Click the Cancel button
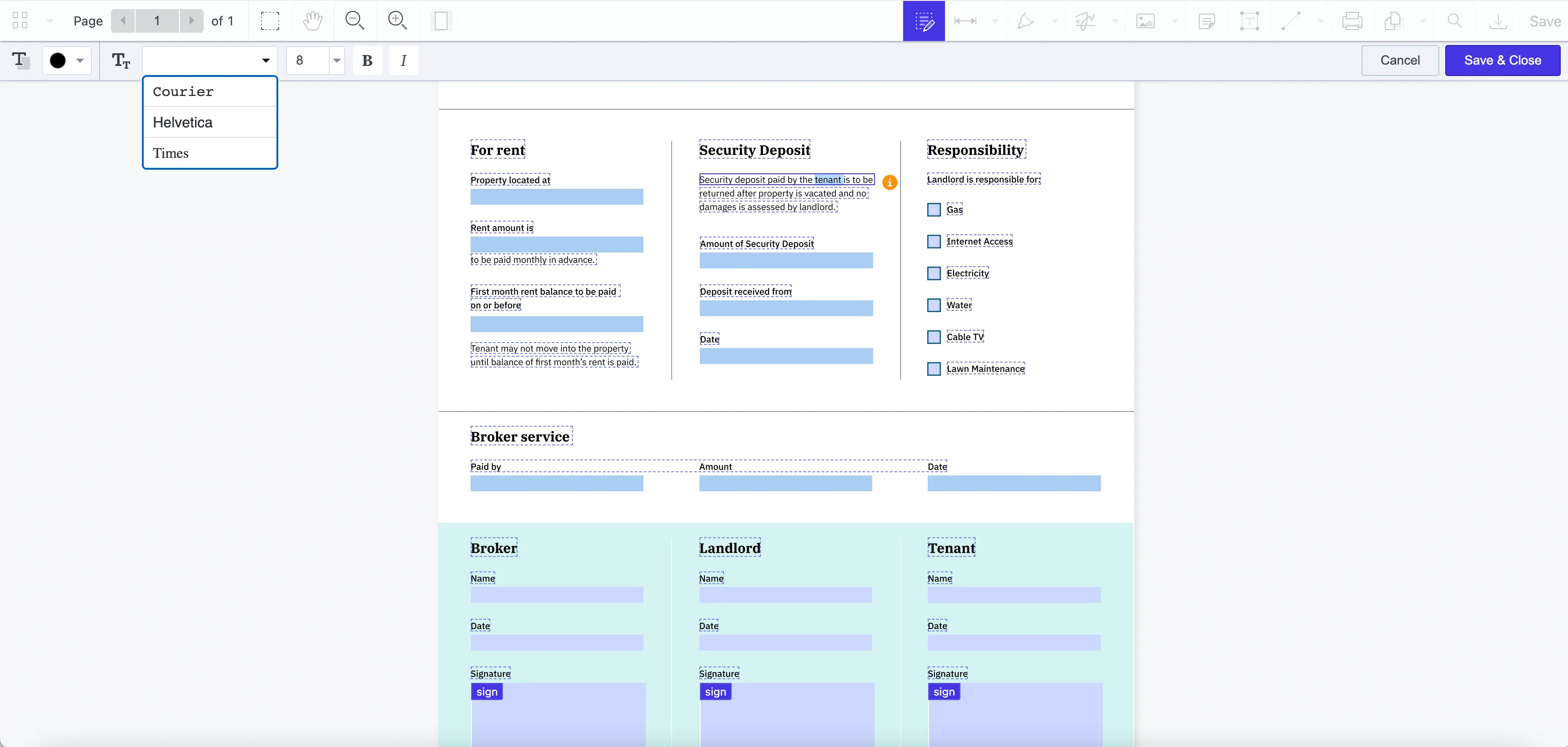The image size is (1568, 747). coord(1399,60)
